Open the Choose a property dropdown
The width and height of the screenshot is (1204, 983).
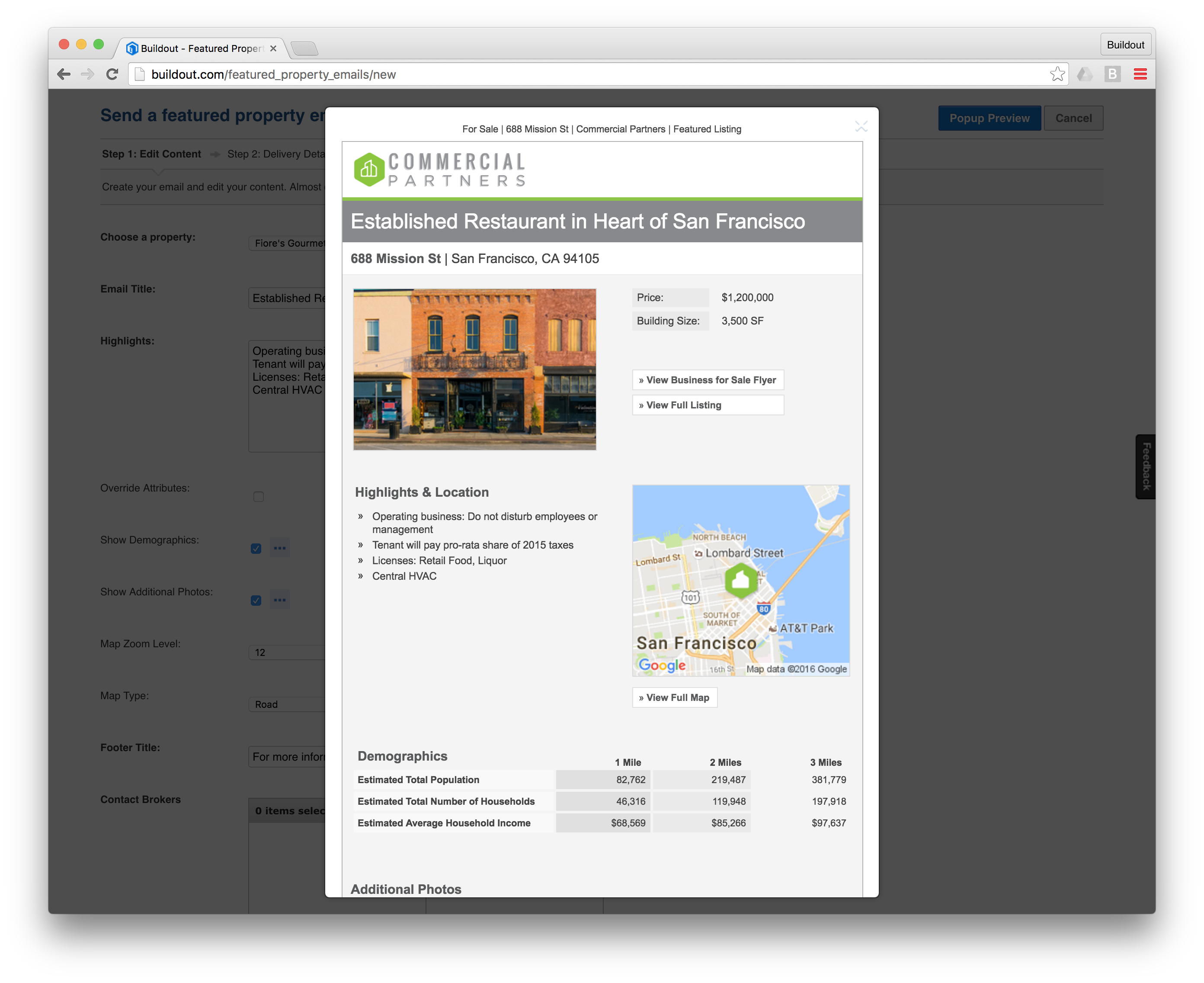point(288,244)
